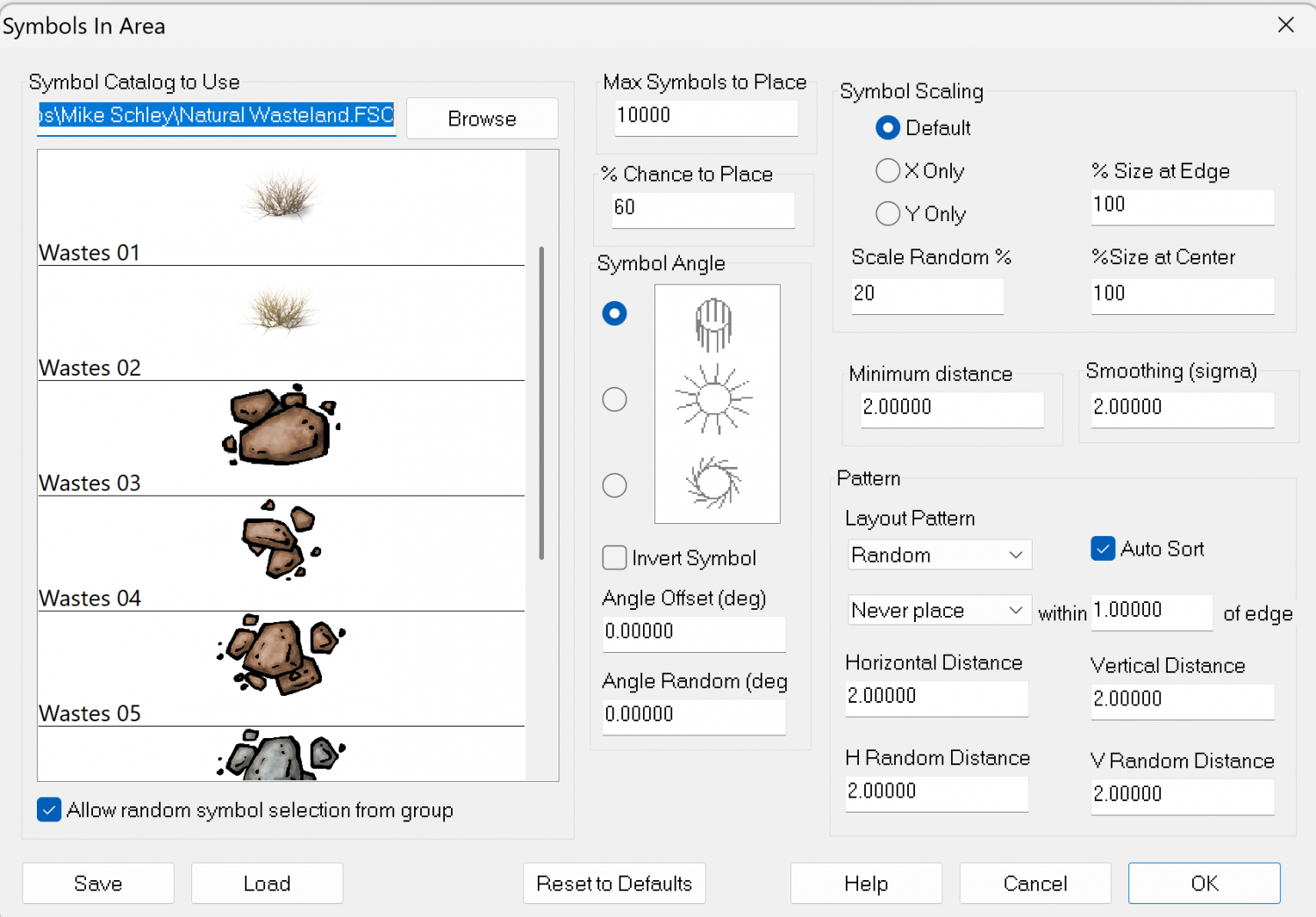Choose the Y Only scaling option
The image size is (1316, 917).
pyautogui.click(x=888, y=214)
